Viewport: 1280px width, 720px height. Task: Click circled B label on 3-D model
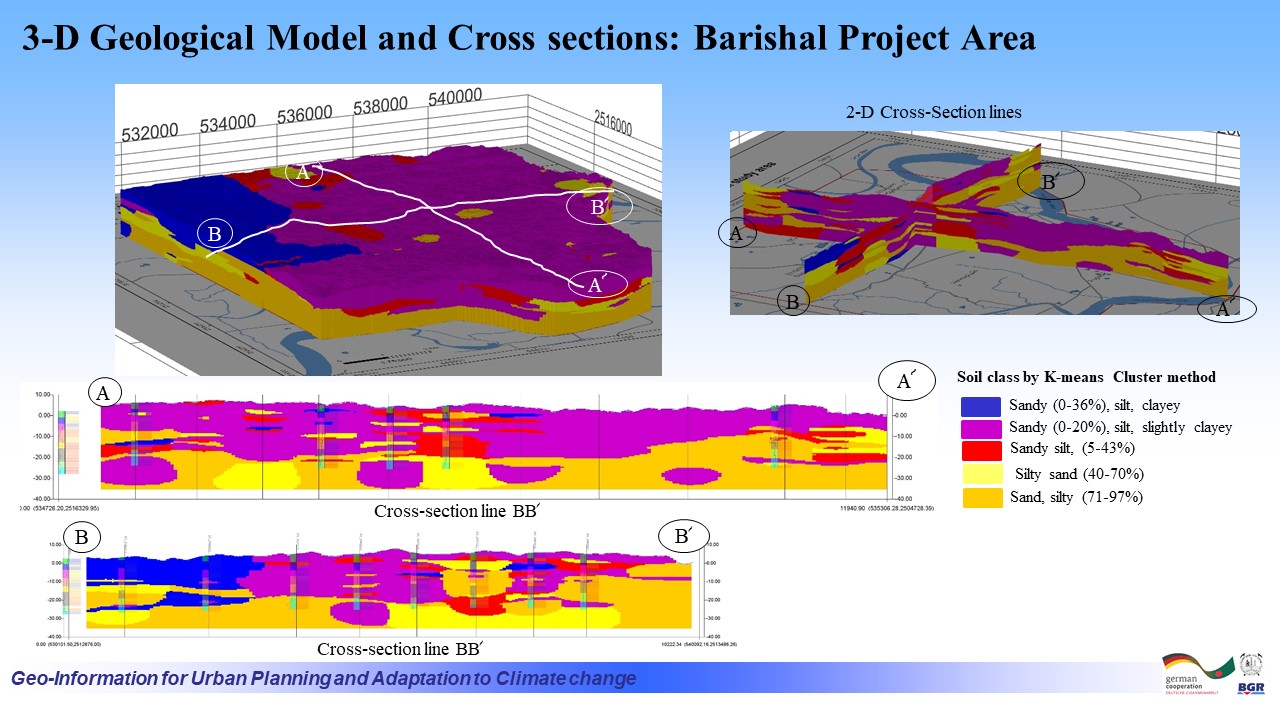point(214,234)
